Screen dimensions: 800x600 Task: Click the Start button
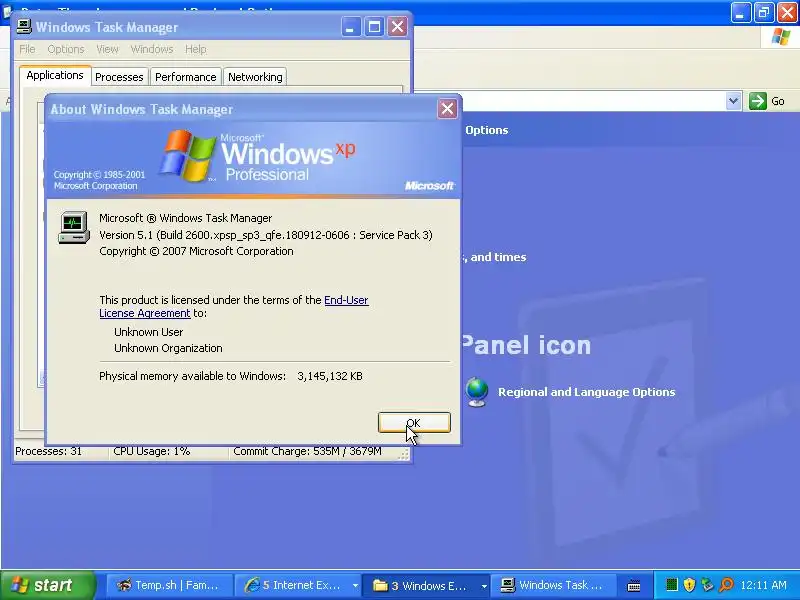47,585
